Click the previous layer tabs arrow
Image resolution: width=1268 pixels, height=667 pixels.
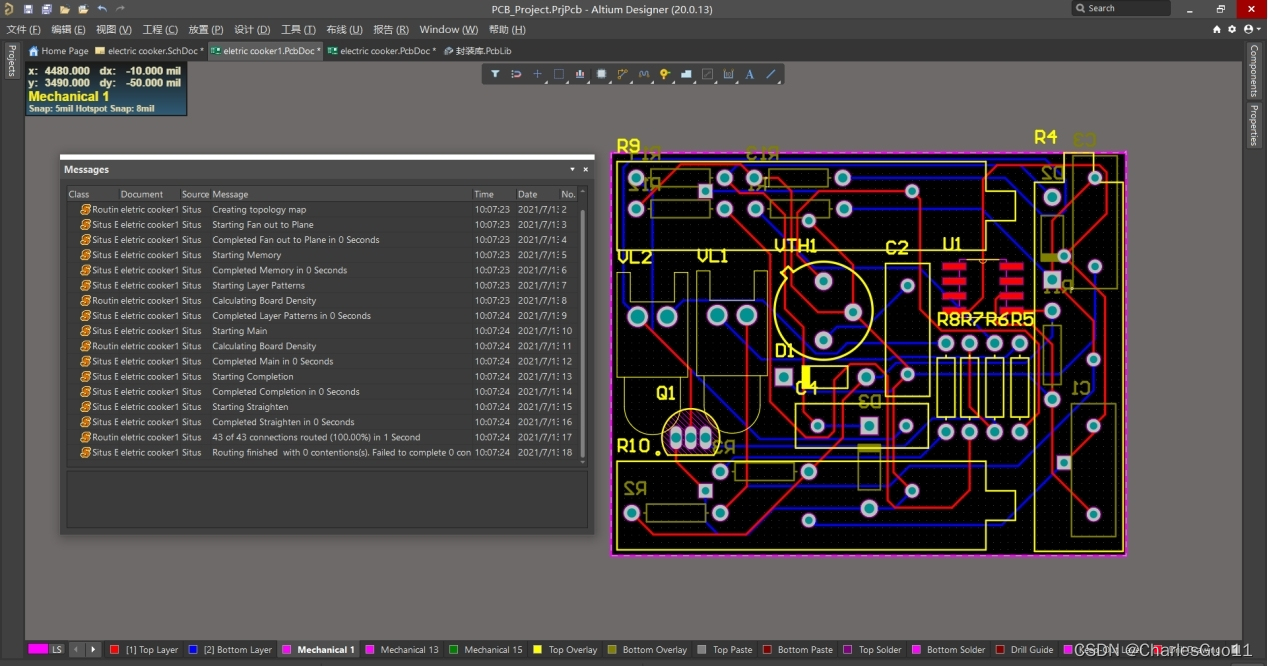pos(76,650)
